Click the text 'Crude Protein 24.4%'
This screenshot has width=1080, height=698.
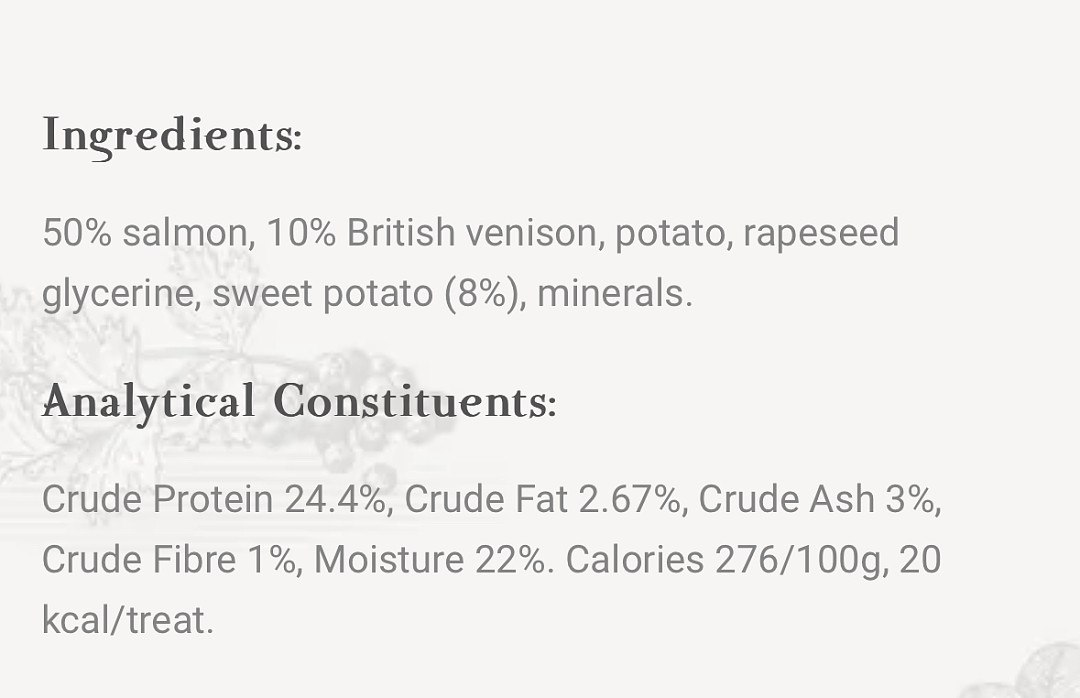[x=214, y=499]
